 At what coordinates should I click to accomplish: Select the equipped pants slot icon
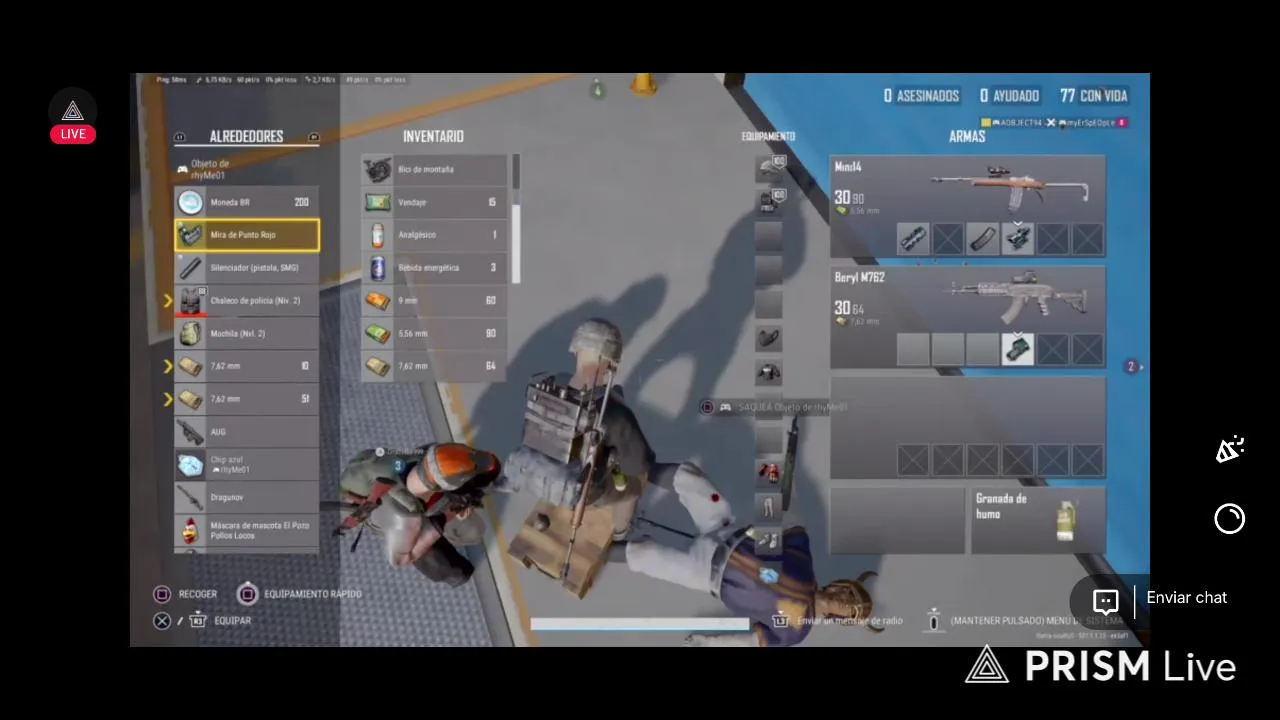(x=769, y=506)
